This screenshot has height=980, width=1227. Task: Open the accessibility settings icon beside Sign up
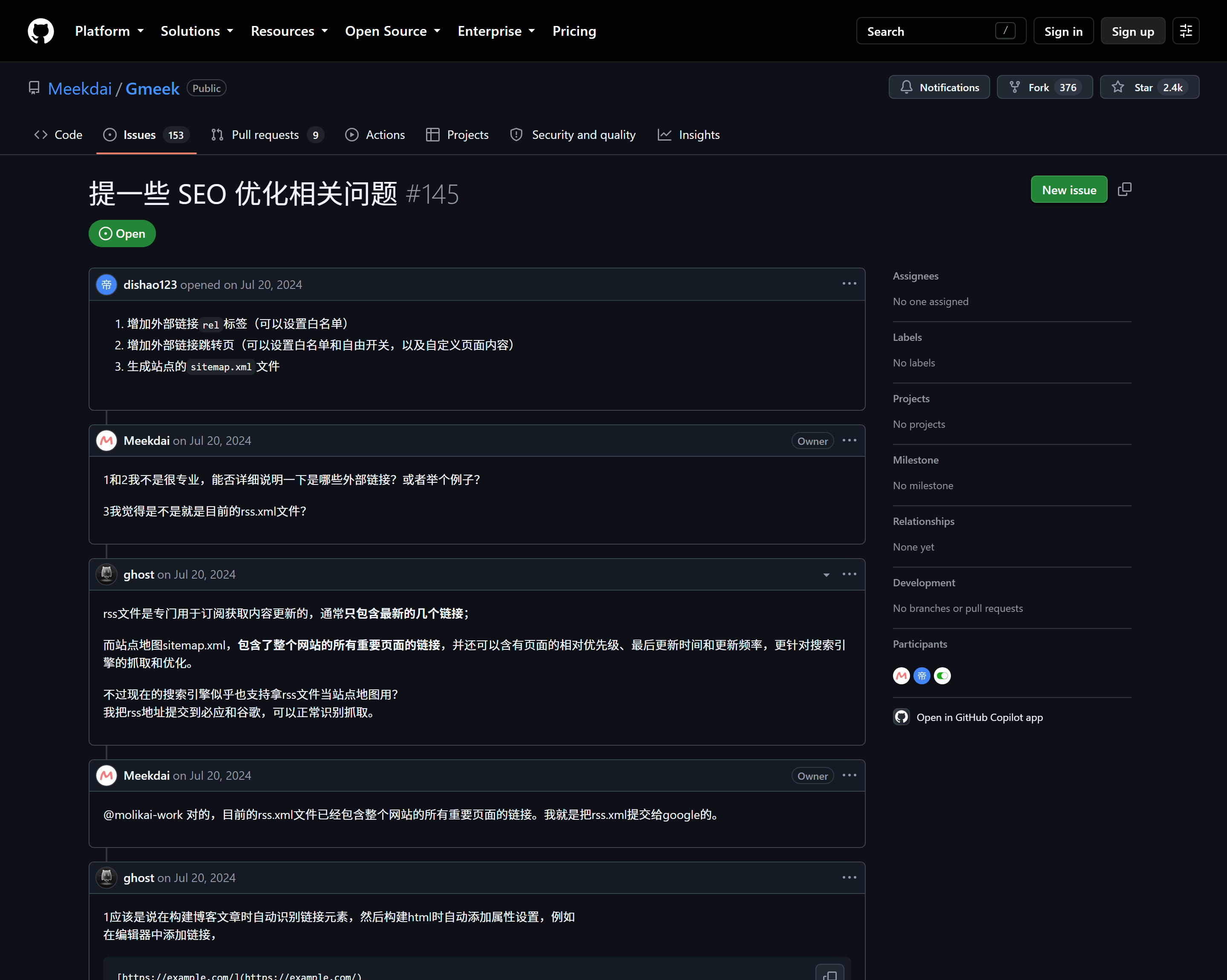tap(1186, 31)
